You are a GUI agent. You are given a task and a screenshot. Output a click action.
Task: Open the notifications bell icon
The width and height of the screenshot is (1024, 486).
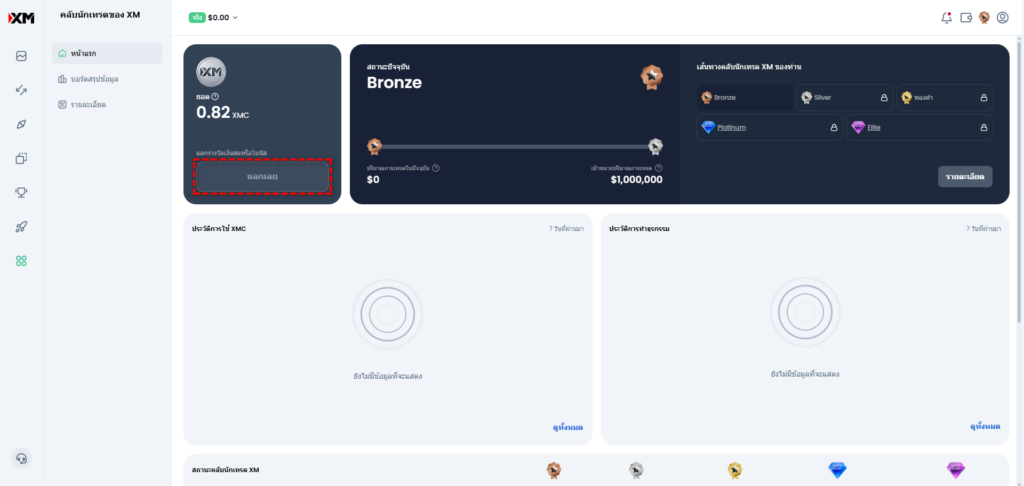coord(946,18)
